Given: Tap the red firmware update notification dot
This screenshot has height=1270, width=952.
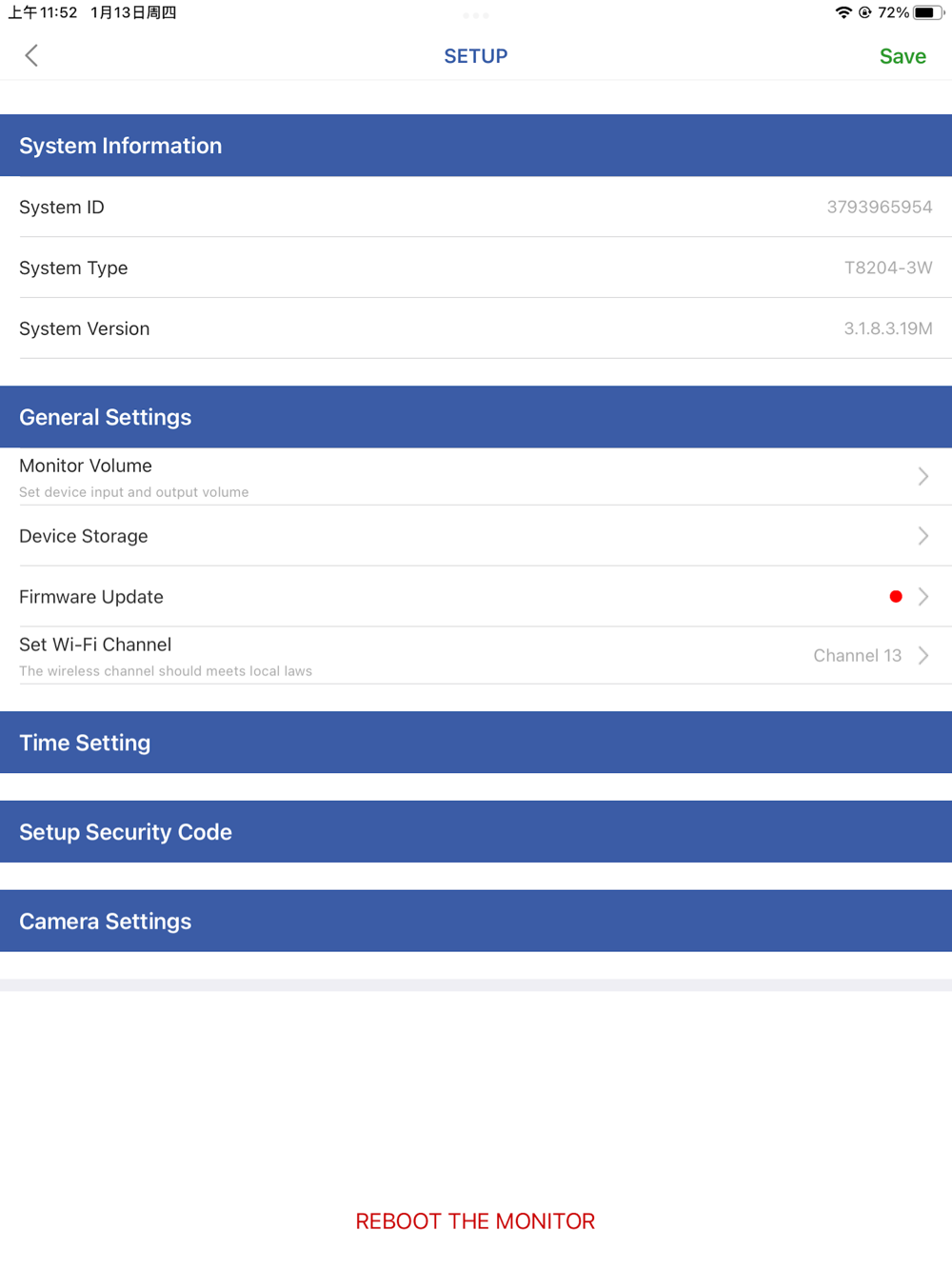Looking at the screenshot, I should point(896,597).
